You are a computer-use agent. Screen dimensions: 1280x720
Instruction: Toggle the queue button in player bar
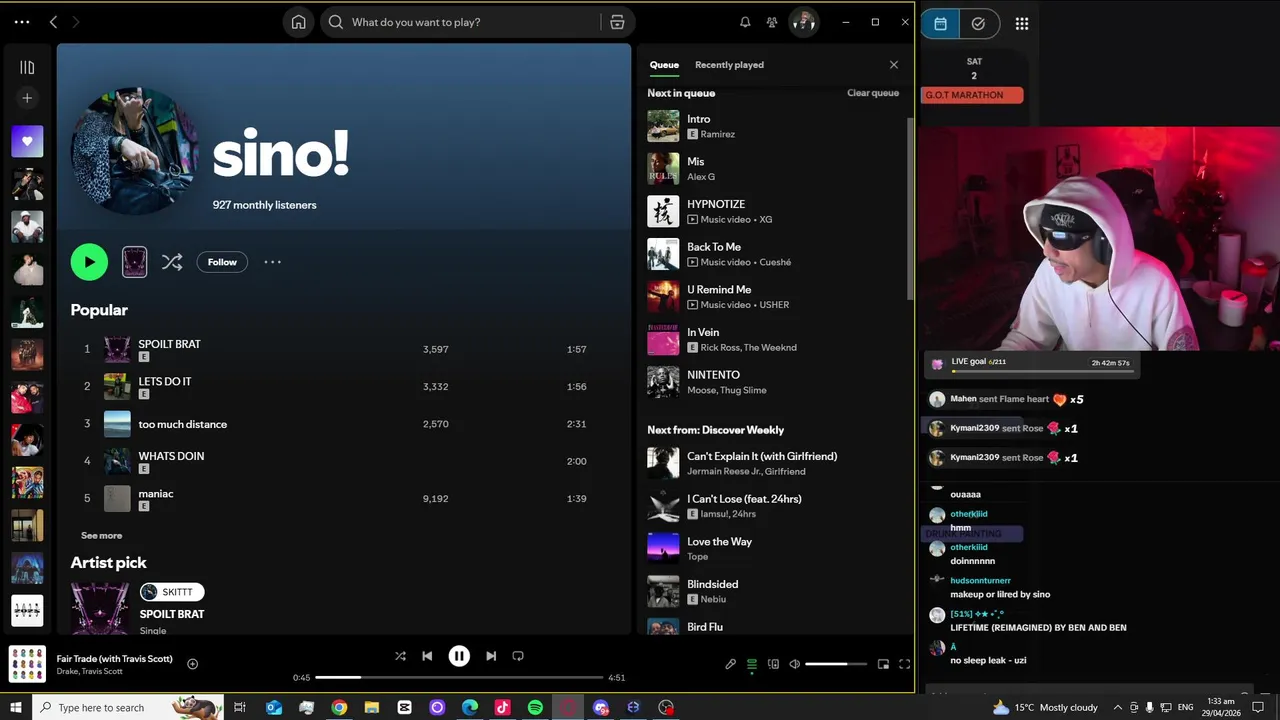pyautogui.click(x=752, y=664)
